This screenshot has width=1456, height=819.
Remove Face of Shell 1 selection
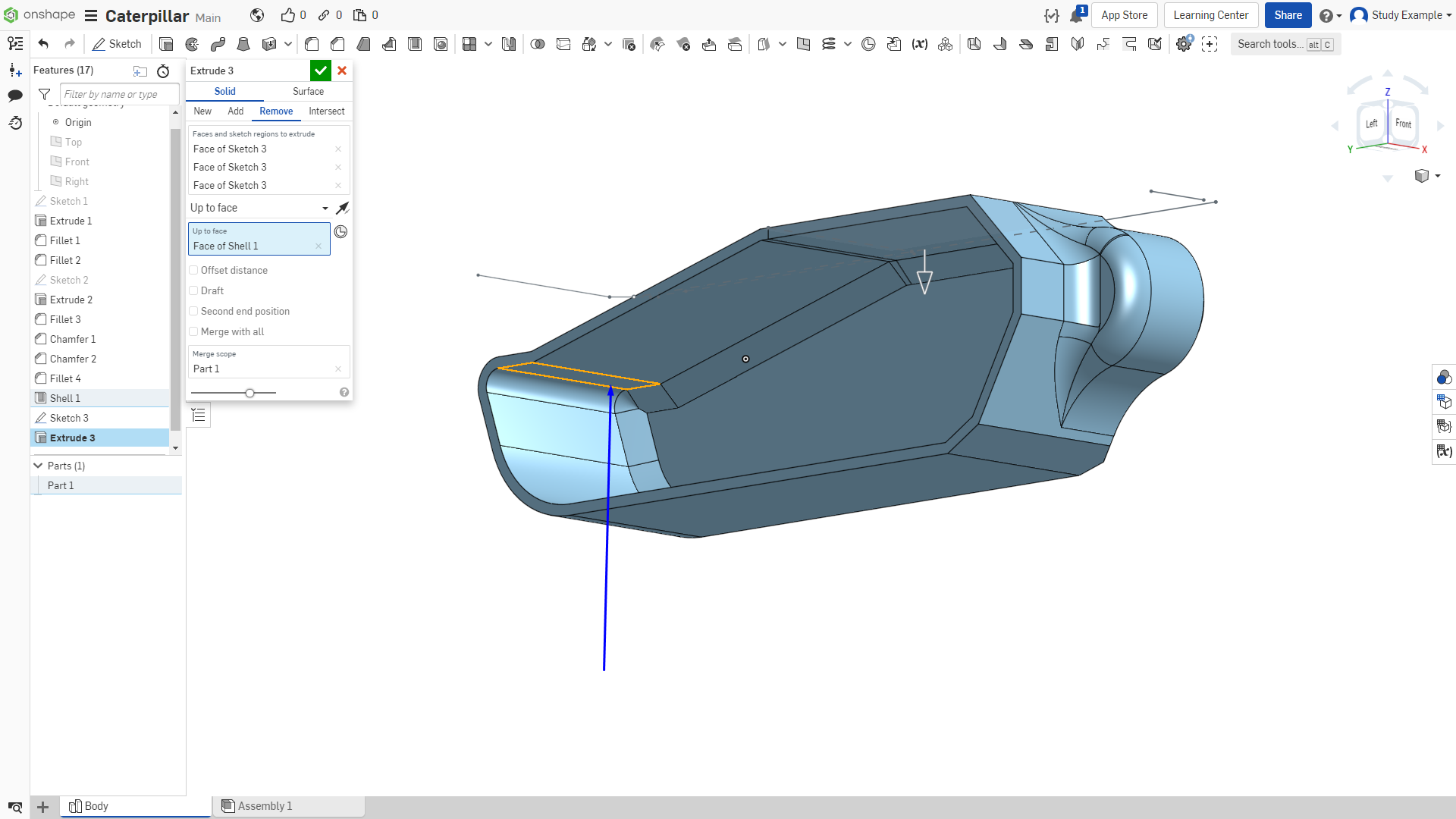click(x=318, y=246)
